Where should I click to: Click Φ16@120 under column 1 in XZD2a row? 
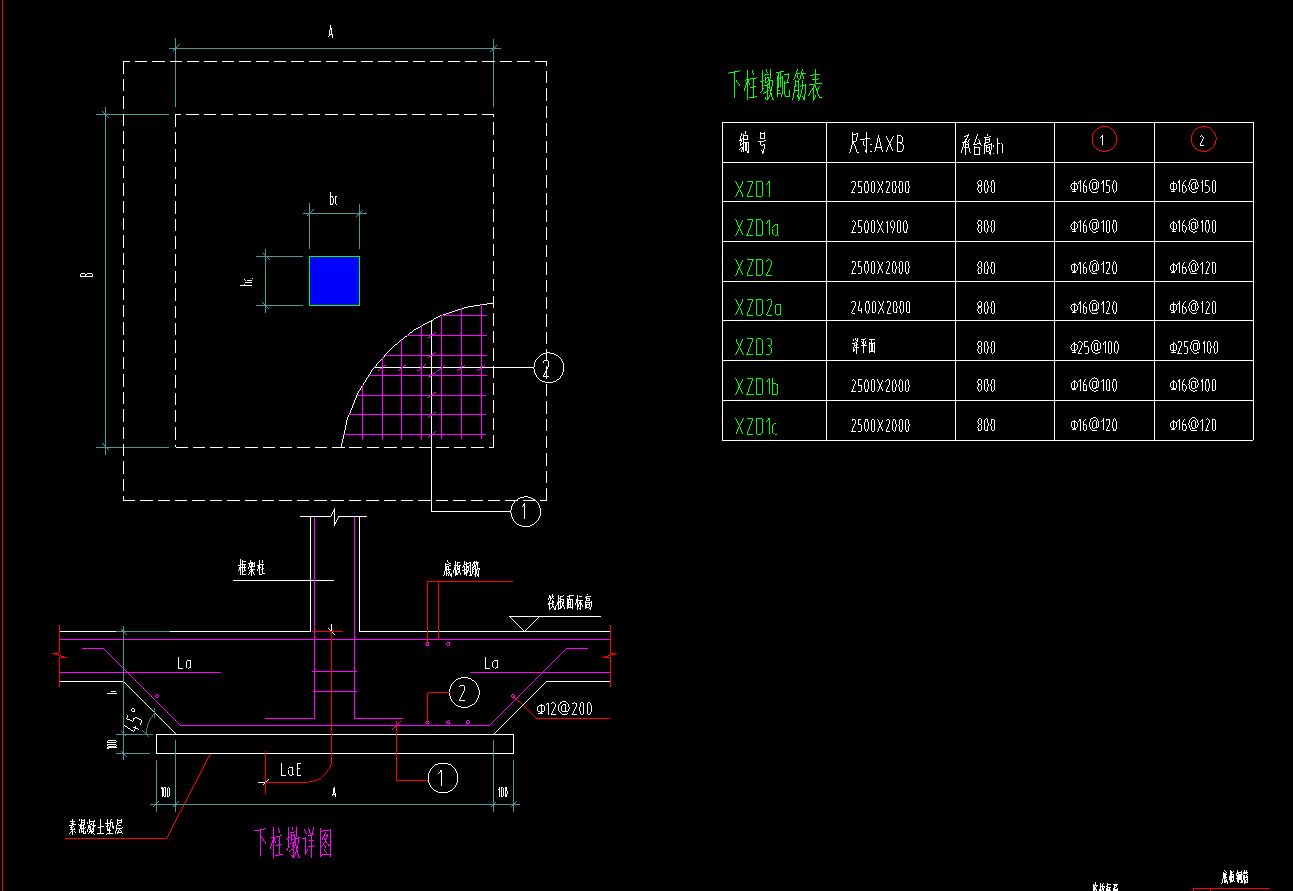[1093, 308]
